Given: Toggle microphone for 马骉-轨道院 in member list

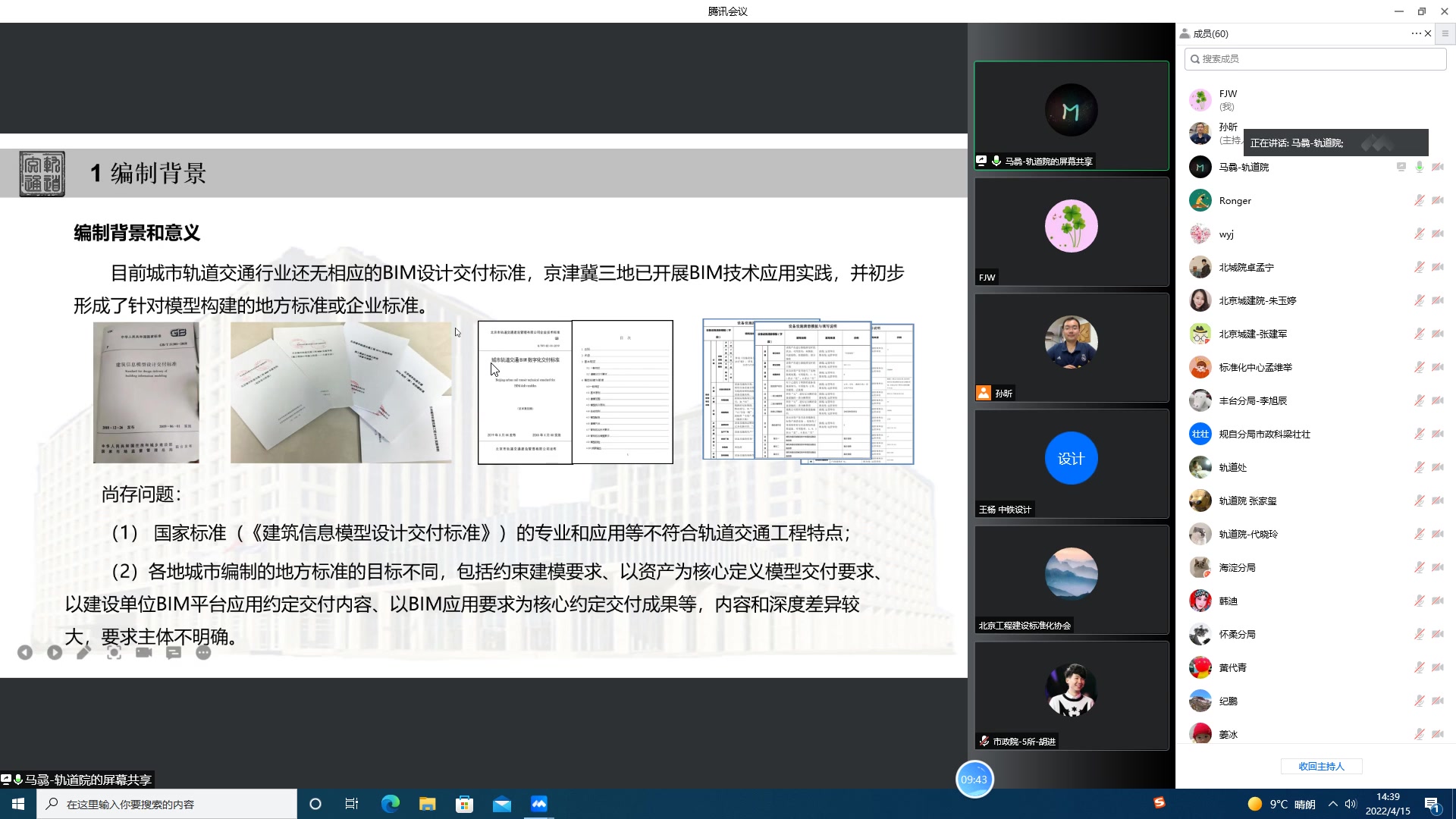Looking at the screenshot, I should pyautogui.click(x=1419, y=167).
